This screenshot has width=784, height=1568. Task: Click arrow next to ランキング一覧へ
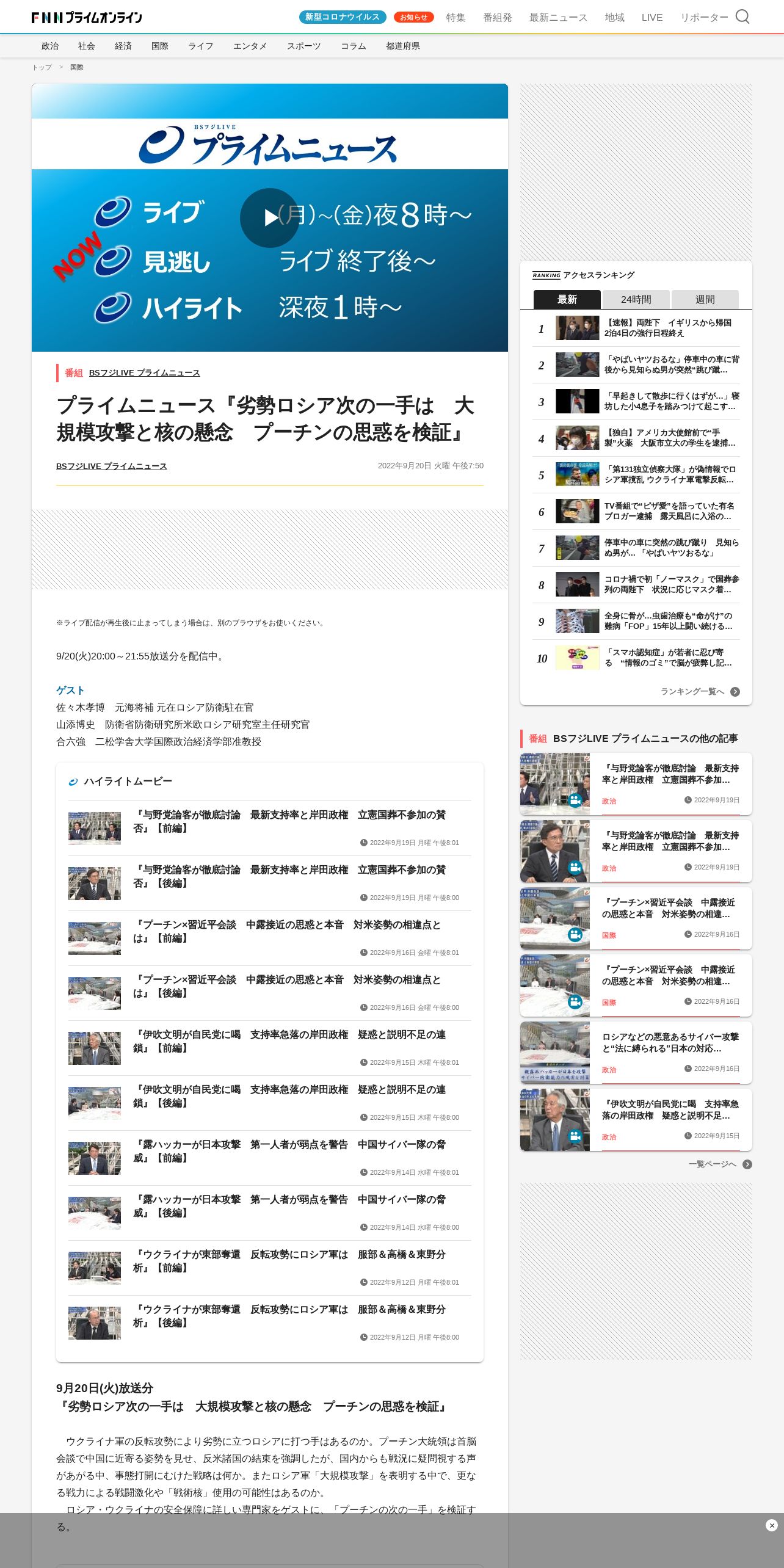point(735,692)
